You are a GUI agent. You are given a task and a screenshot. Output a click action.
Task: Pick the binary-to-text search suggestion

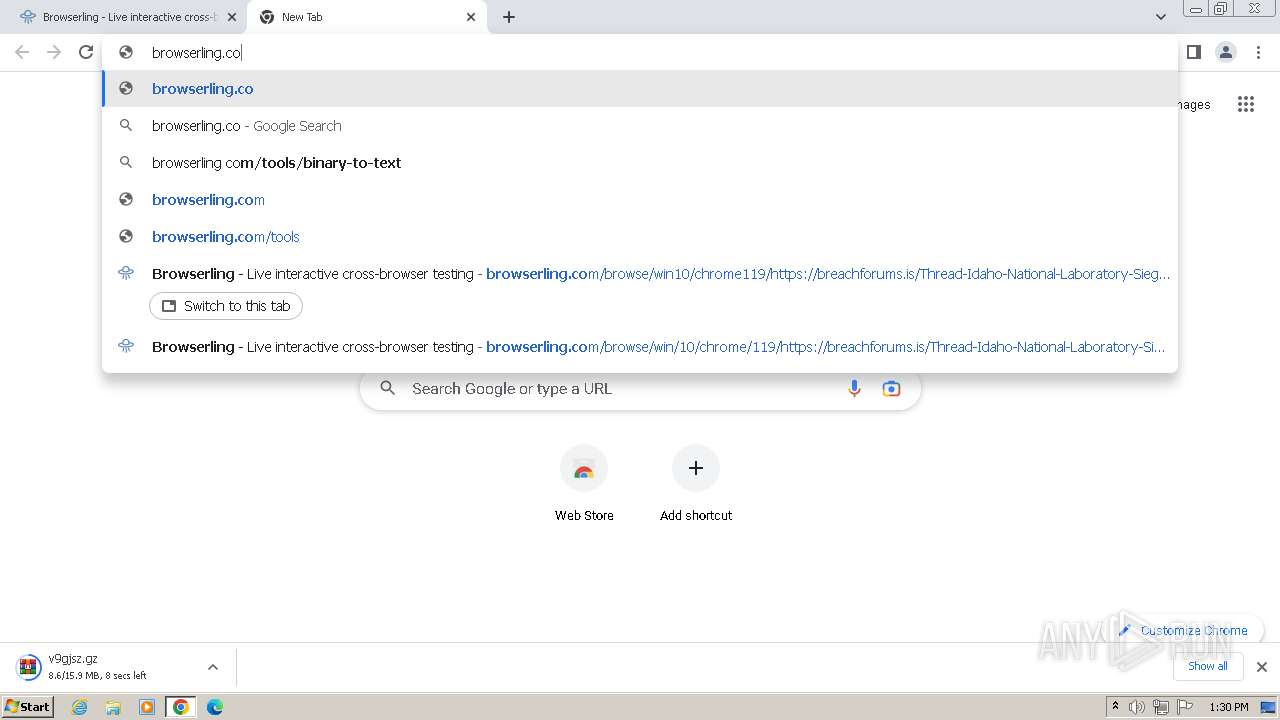point(640,163)
